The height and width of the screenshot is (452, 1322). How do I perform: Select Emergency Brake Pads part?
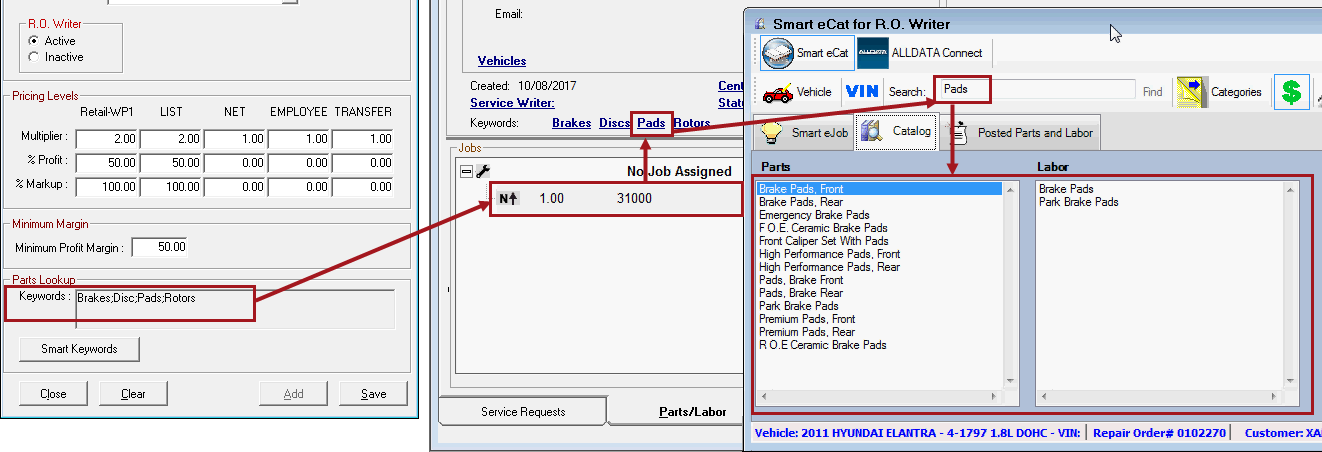pyautogui.click(x=814, y=215)
